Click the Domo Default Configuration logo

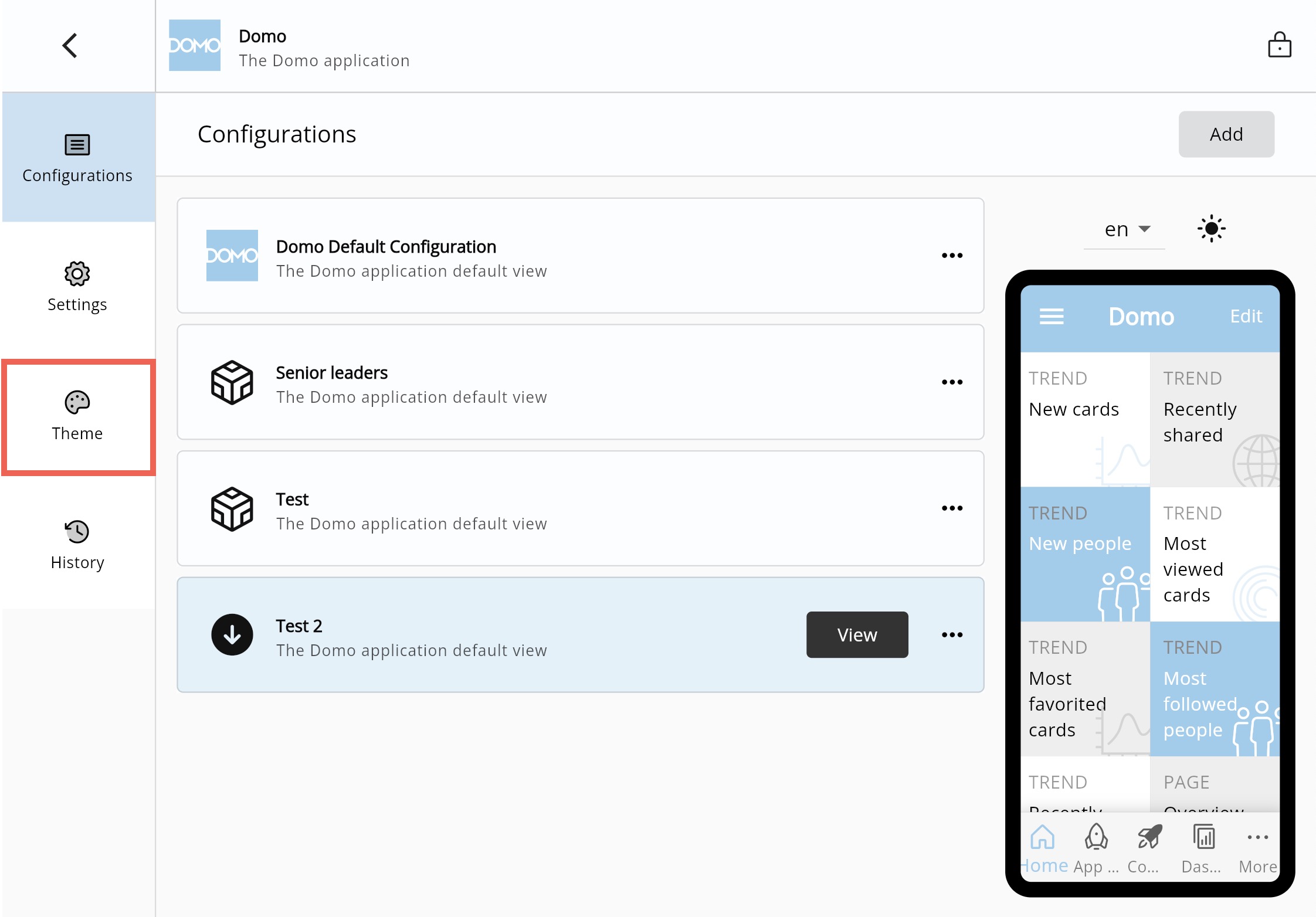tap(232, 256)
